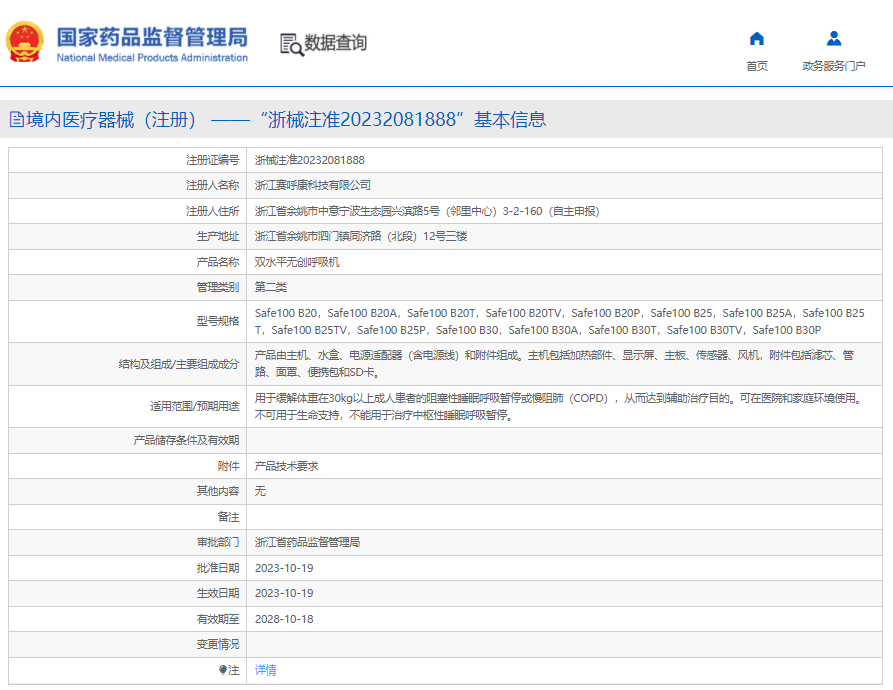This screenshot has height=690, width=893.
Task: Click the 结构及组成 description text
Action: 554,364
